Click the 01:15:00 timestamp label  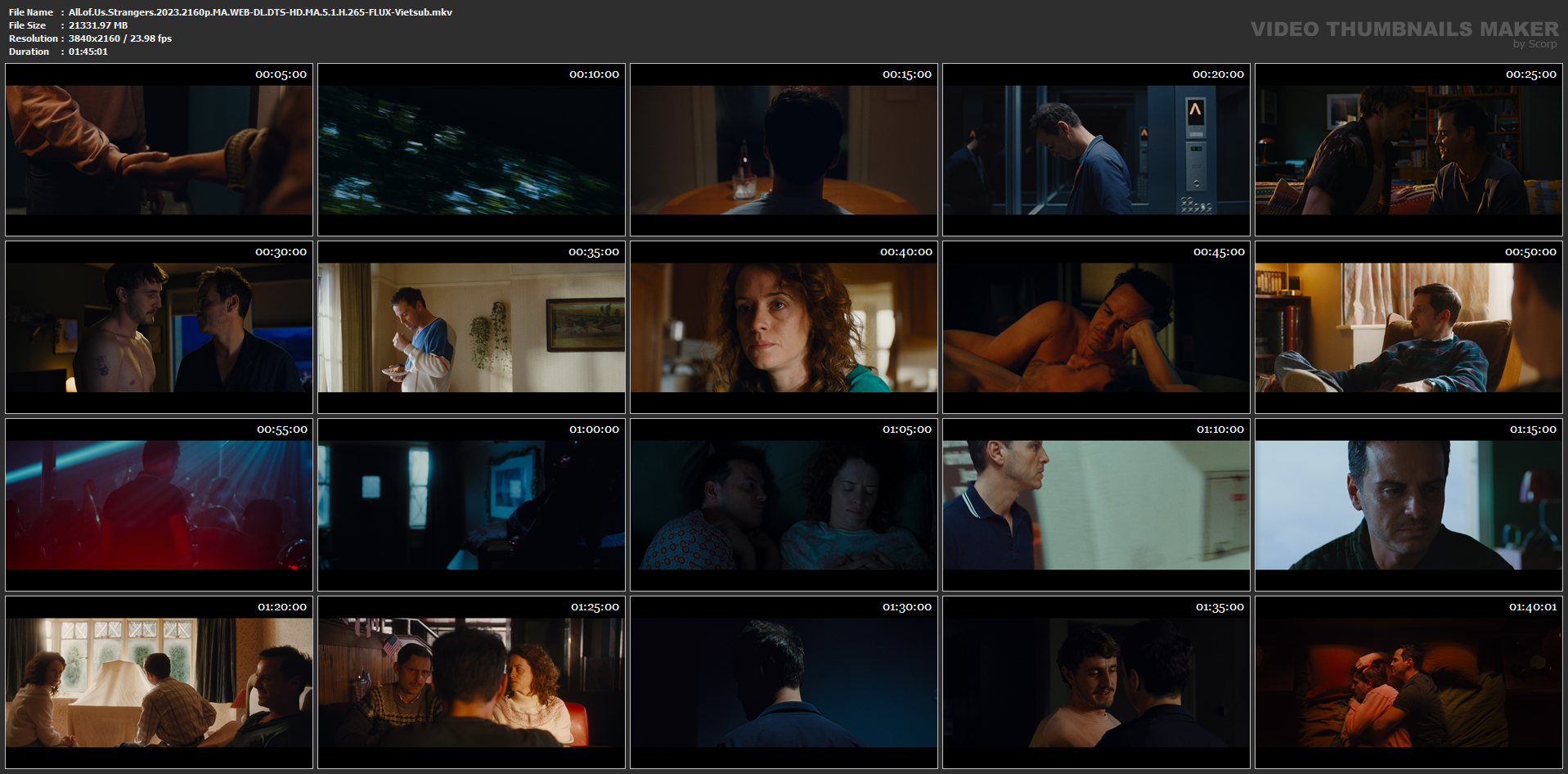1533,430
